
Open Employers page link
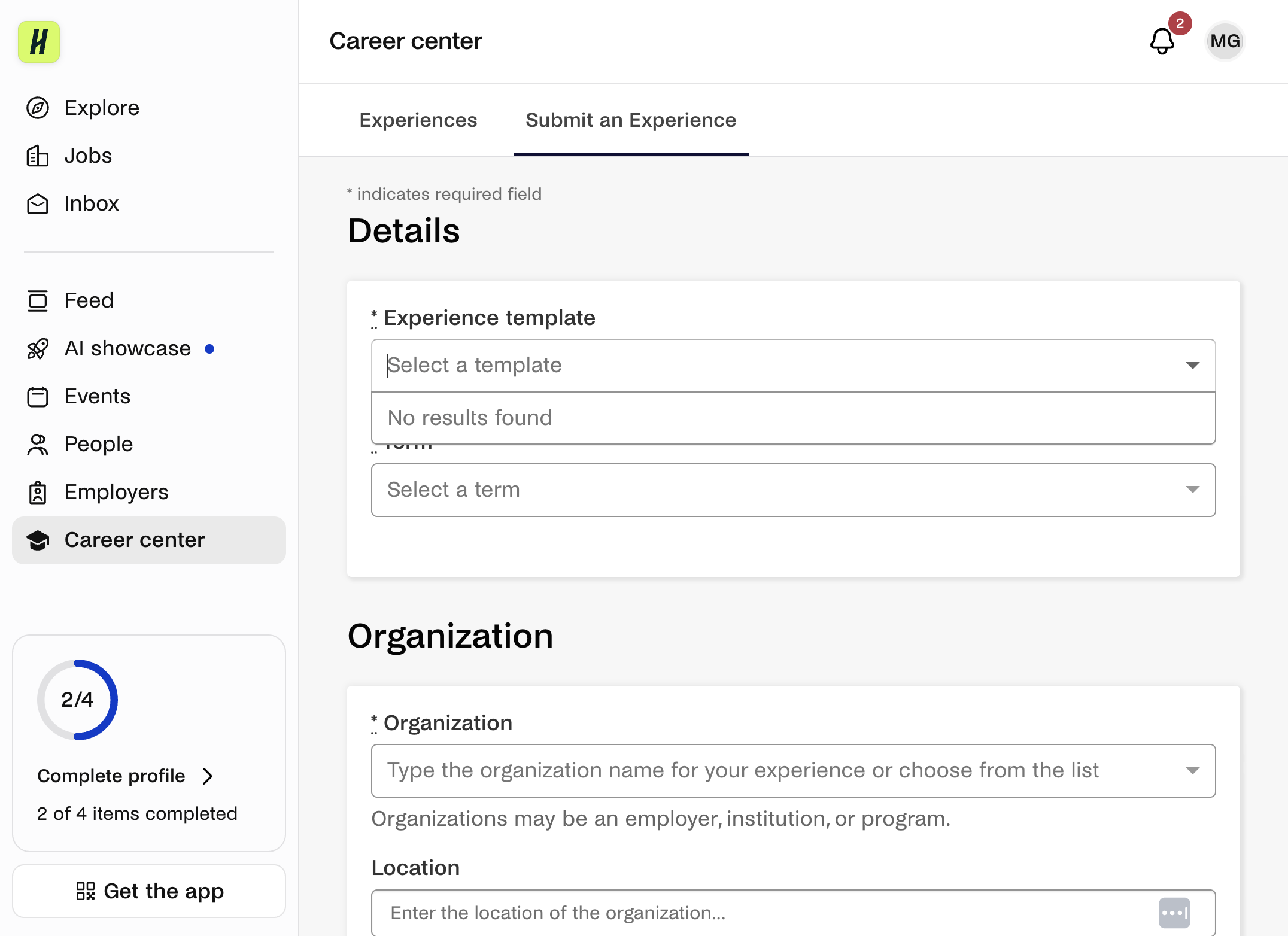coord(149,492)
